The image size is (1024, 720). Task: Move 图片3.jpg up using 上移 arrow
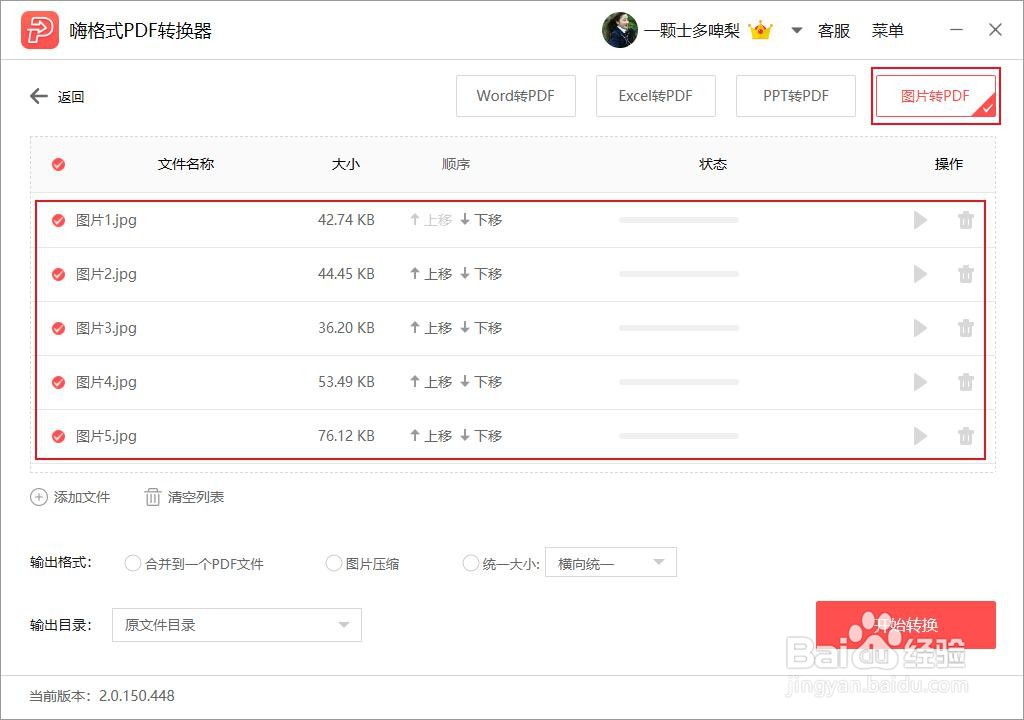coord(430,327)
